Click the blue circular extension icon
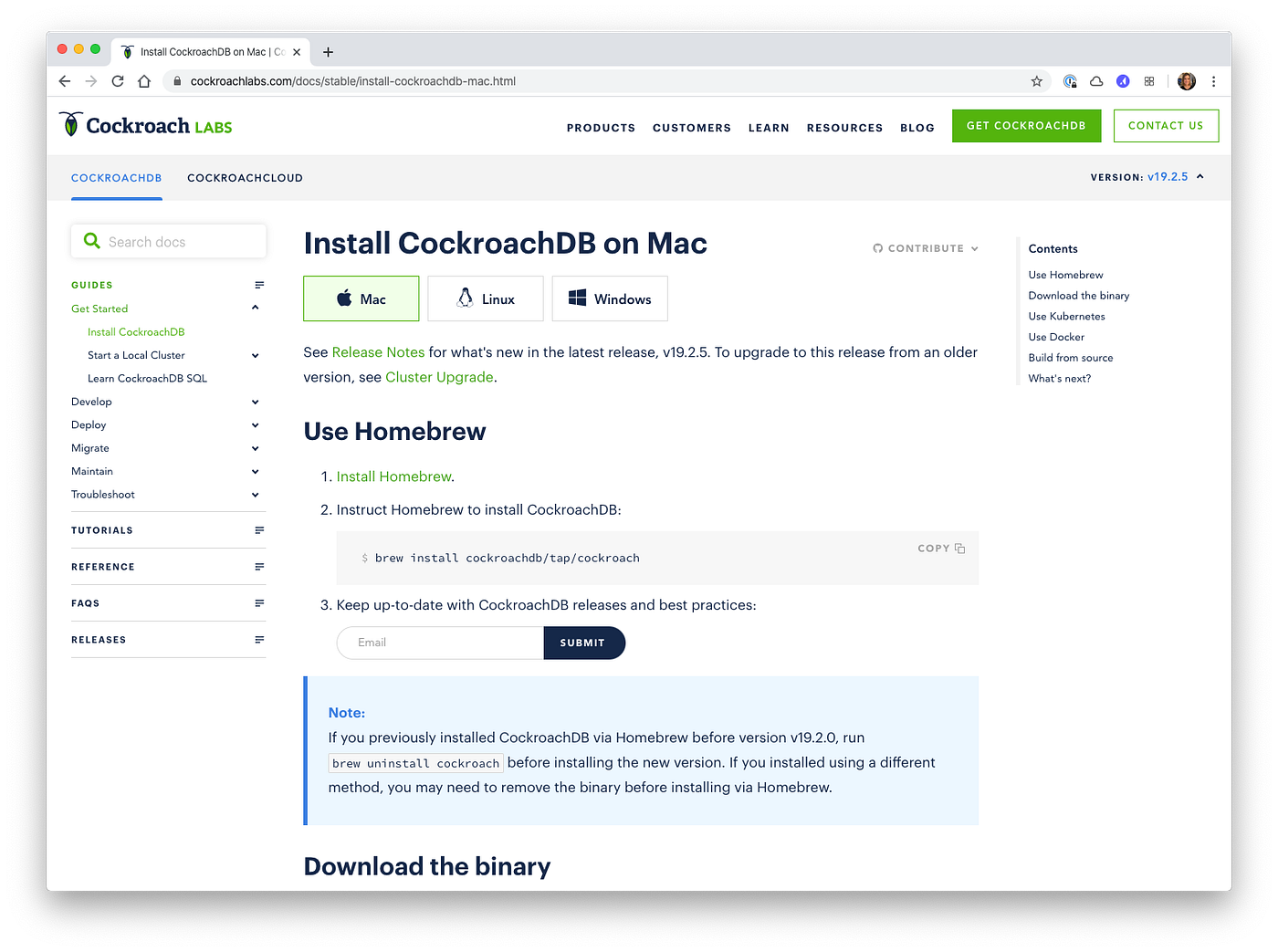This screenshot has width=1278, height=952. coord(1123,81)
